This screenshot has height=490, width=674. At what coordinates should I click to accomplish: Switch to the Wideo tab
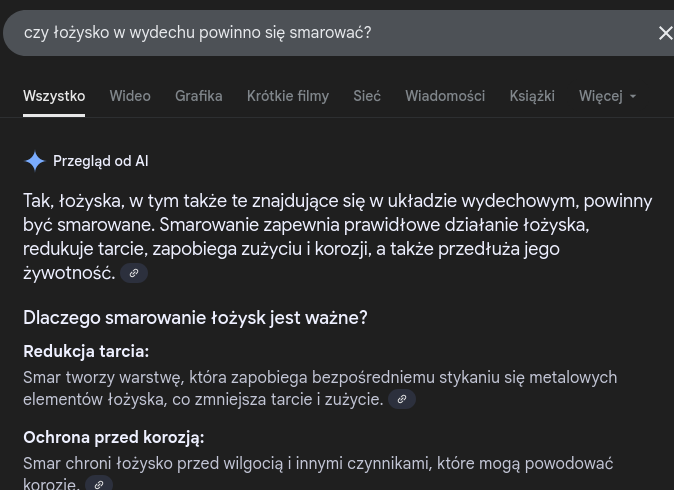click(130, 96)
